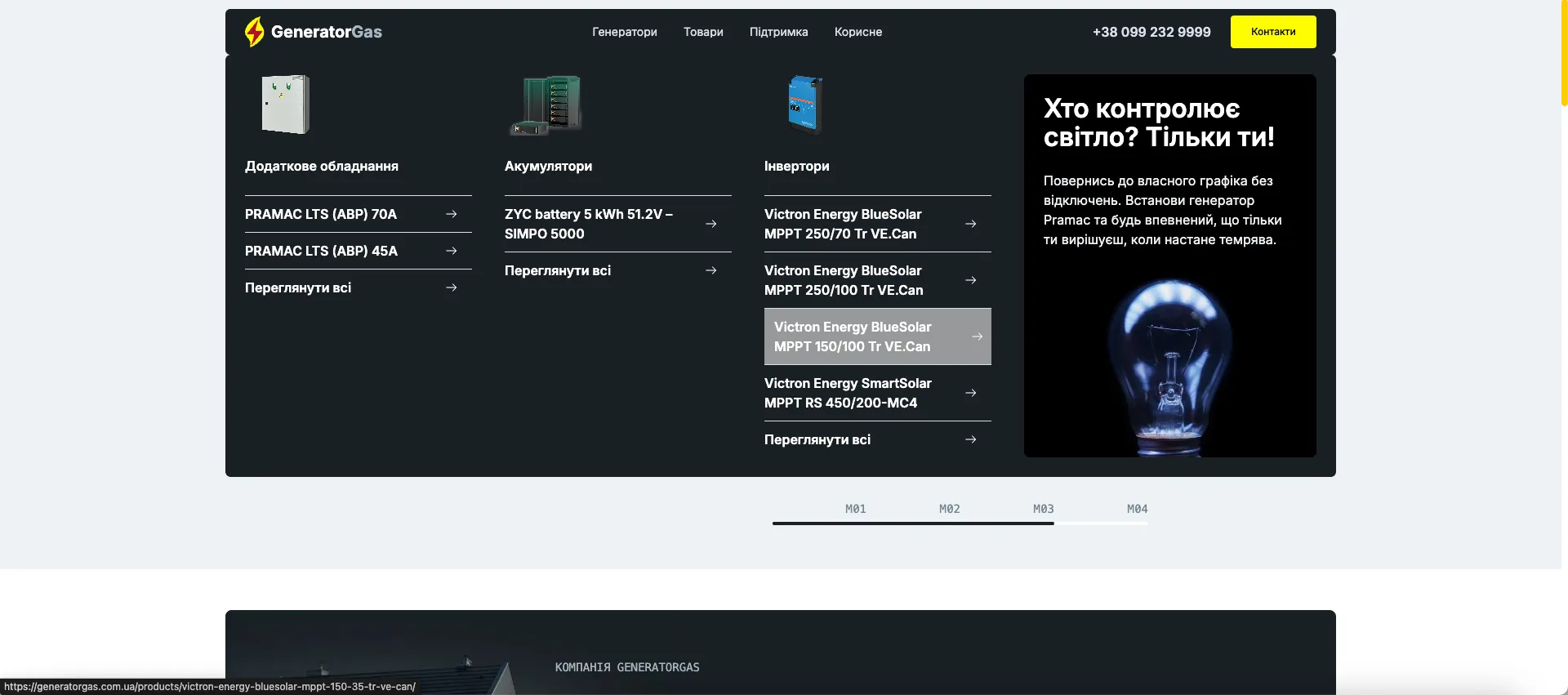
Task: Click arrow for Переглянути всі under Акумулятори
Action: tap(711, 270)
